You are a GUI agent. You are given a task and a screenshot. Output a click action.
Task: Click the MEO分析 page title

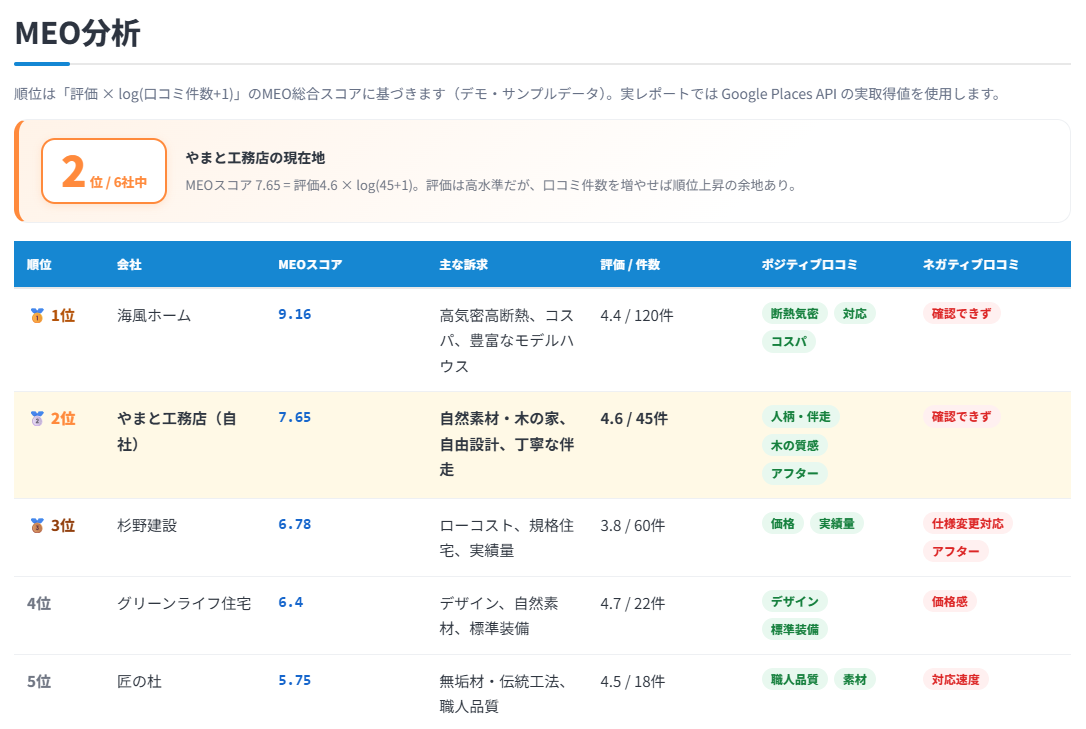click(x=78, y=33)
